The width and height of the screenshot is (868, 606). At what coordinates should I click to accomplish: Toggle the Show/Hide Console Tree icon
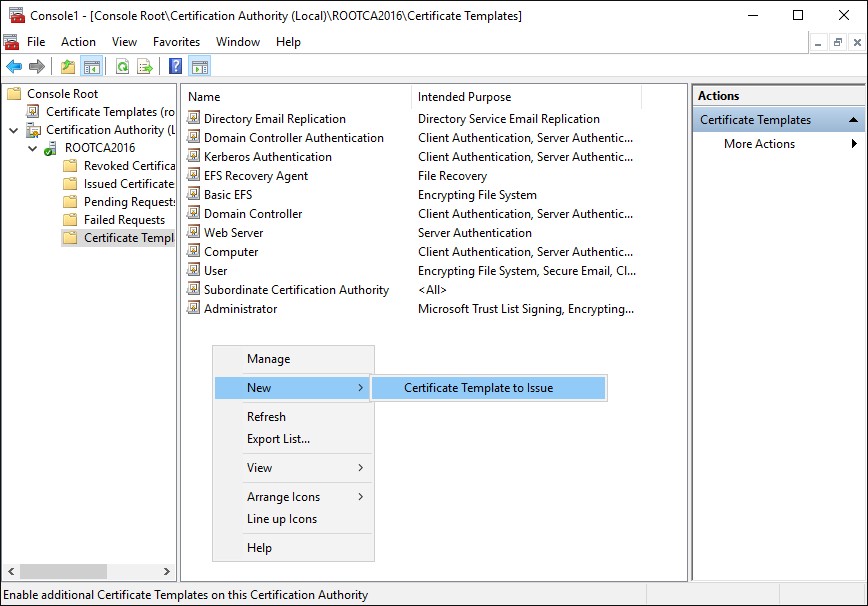[92, 67]
